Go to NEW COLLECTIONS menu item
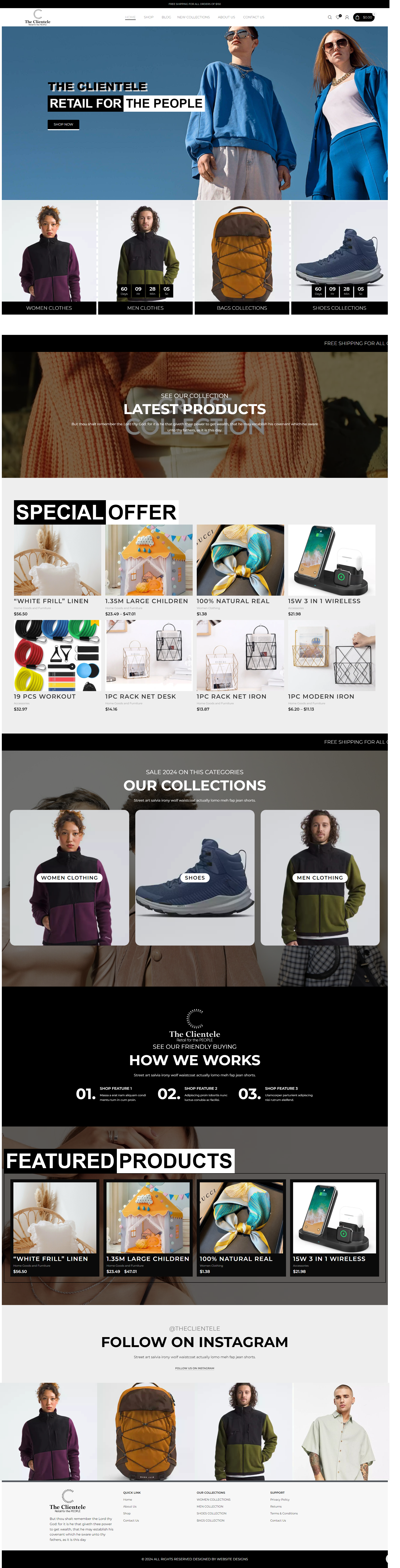Viewport: 400px width, 1568px height. tap(193, 17)
